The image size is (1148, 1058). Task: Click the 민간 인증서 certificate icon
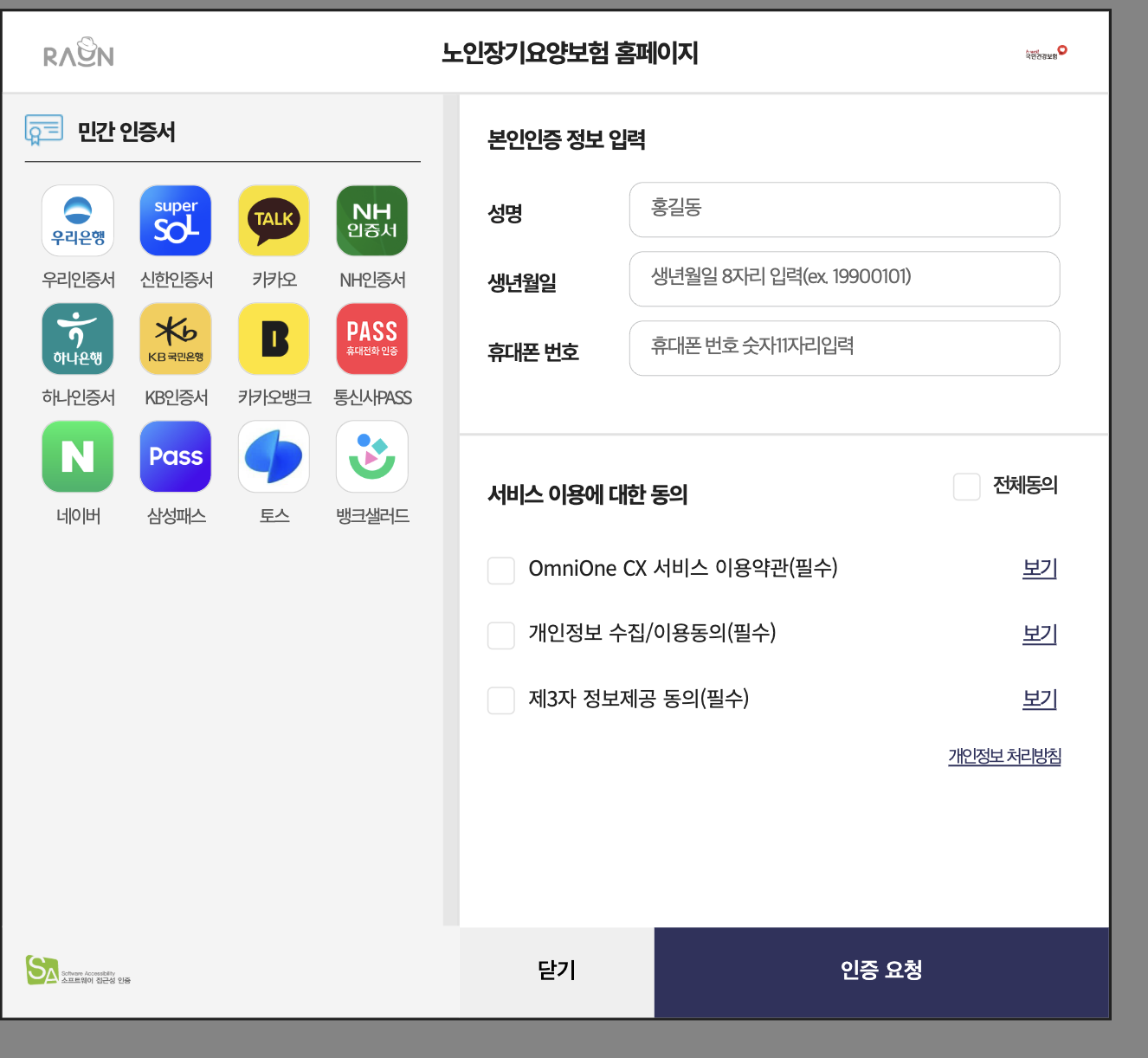coord(44,130)
